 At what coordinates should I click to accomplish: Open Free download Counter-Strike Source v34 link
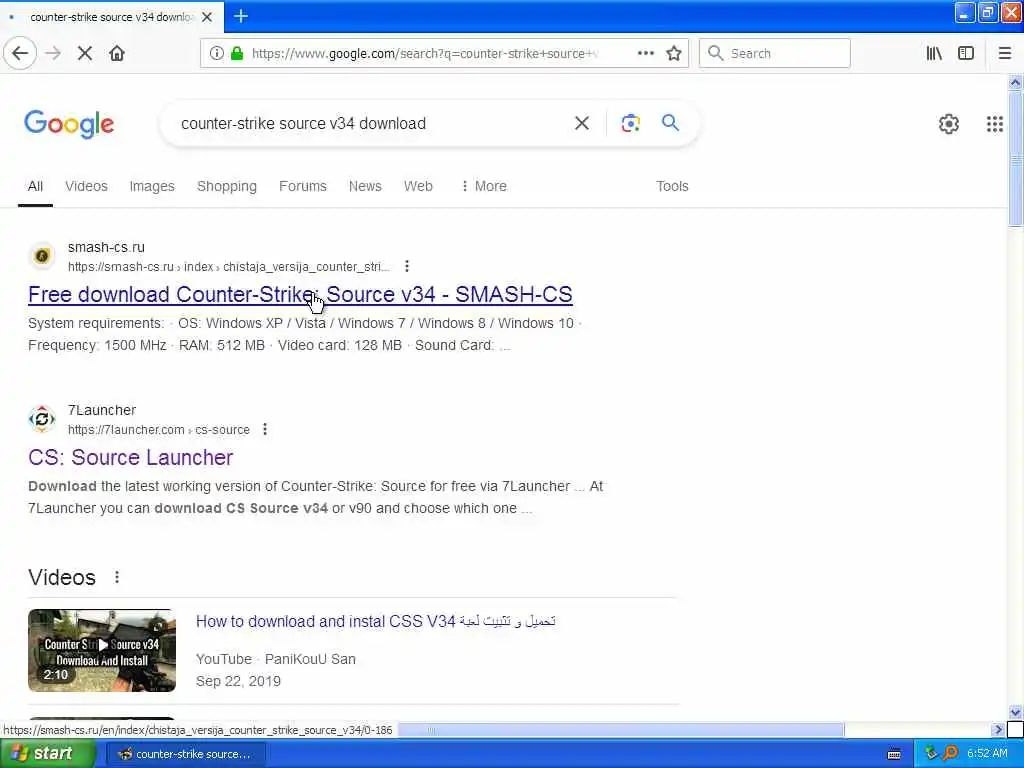[300, 295]
